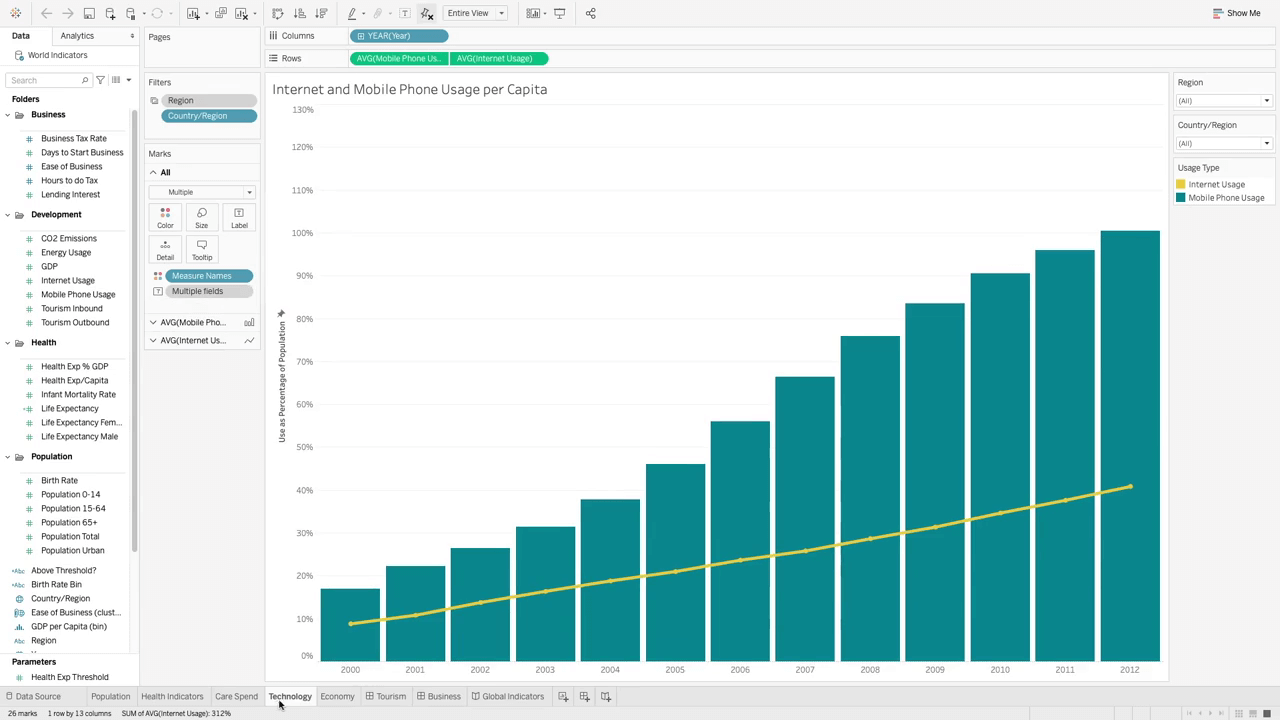The image size is (1280, 720).
Task: Select the Country/Region filter pill
Action: [208, 116]
